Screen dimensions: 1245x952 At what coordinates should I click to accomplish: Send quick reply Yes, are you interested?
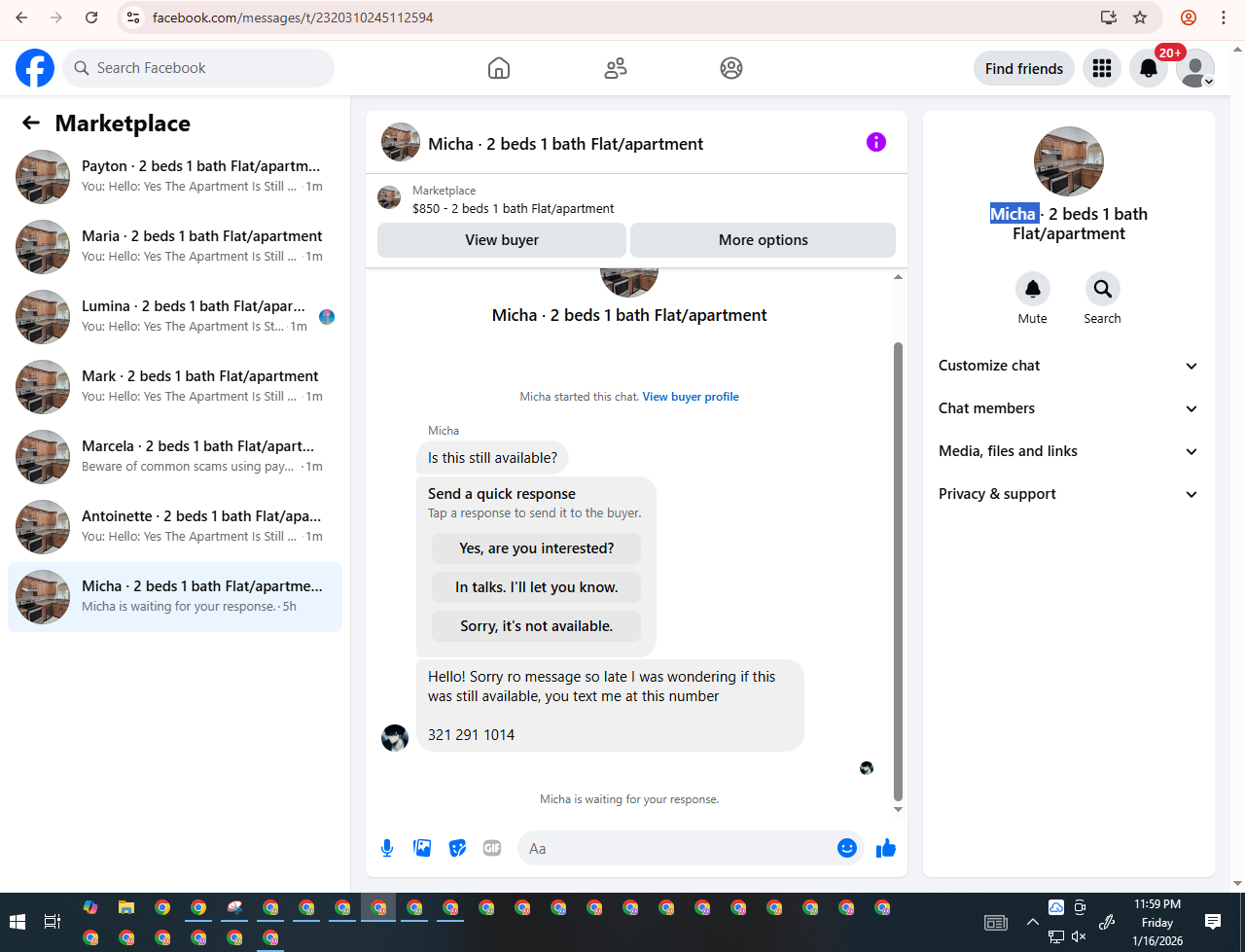pyautogui.click(x=537, y=548)
